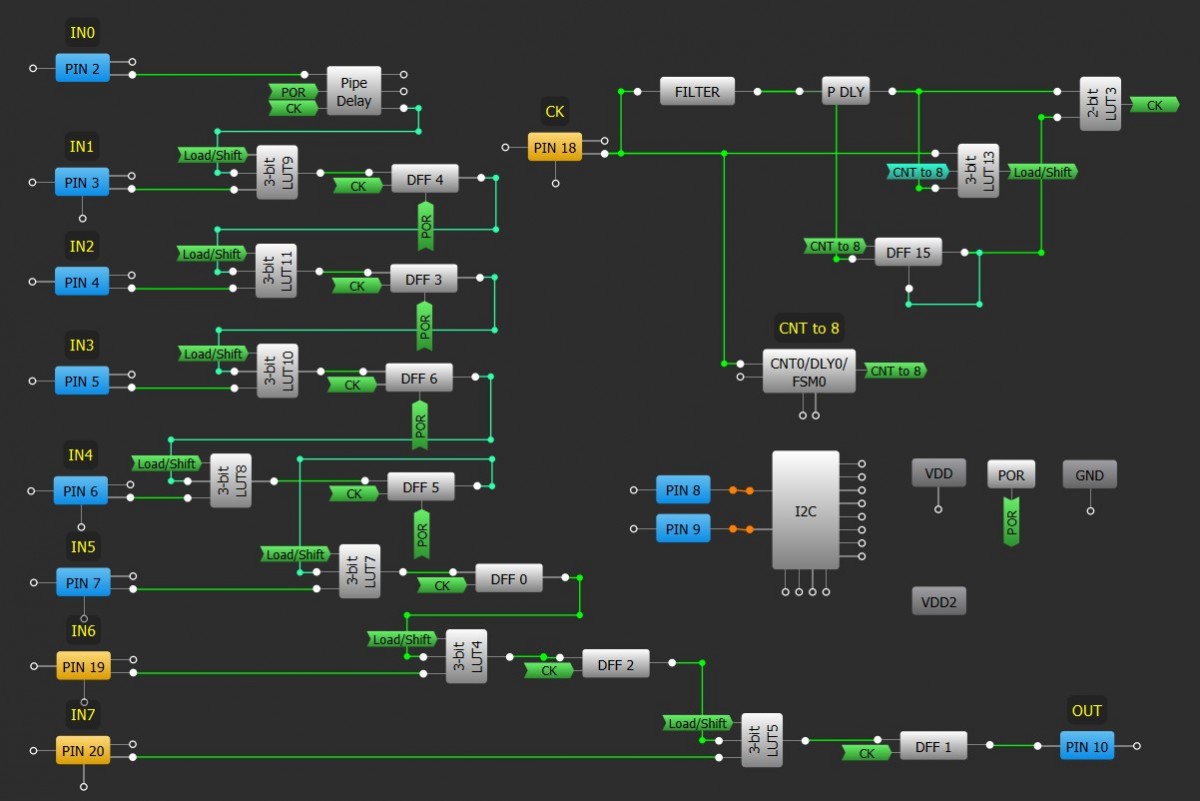The width and height of the screenshot is (1200, 801).
Task: Select the 2-bit LUT3 block
Action: point(1100,104)
